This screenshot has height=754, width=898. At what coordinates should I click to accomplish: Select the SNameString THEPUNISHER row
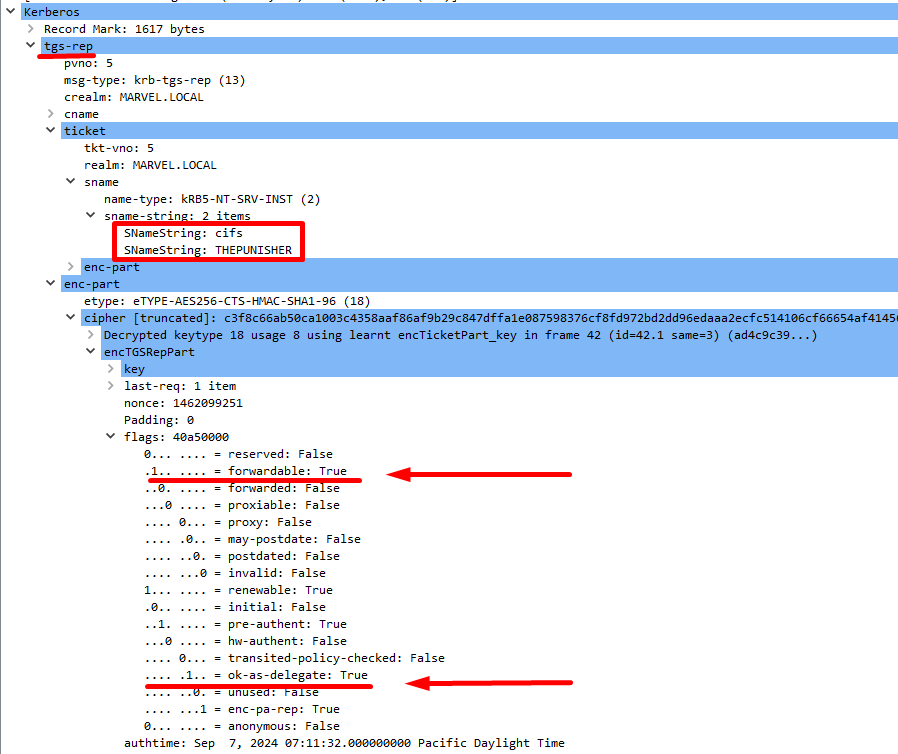coord(207,250)
